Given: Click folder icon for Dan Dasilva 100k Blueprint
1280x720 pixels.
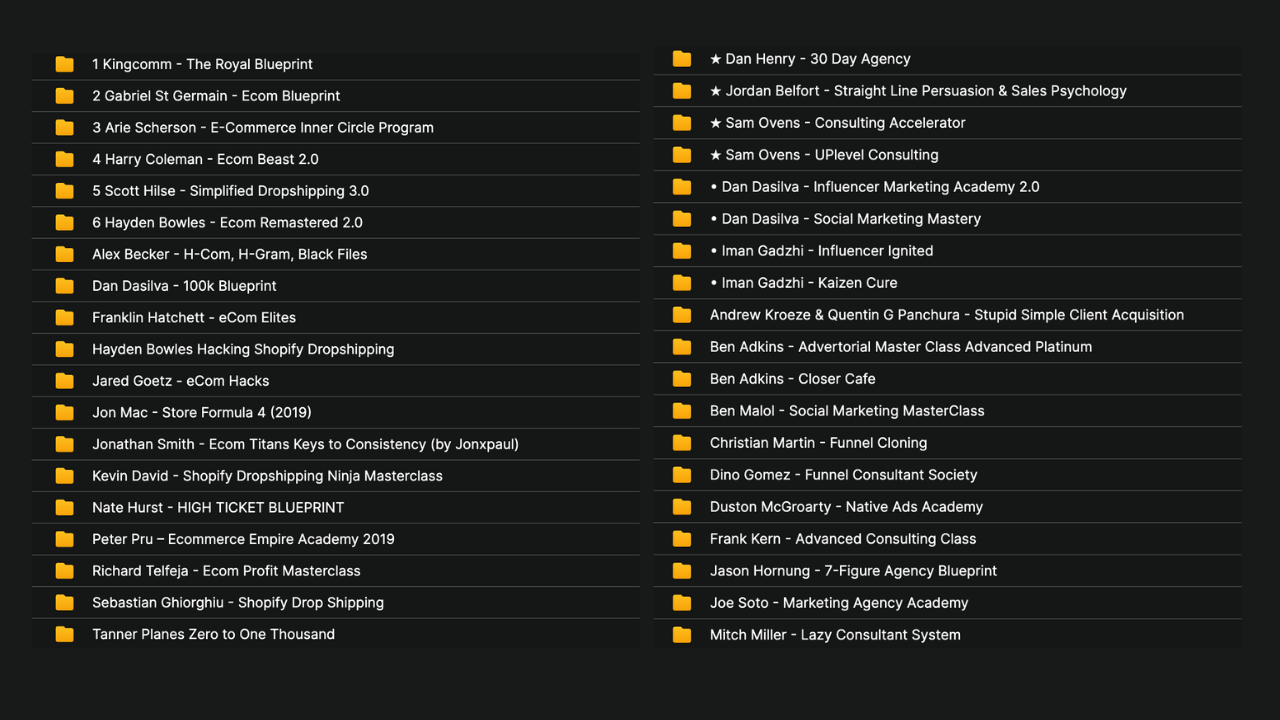Looking at the screenshot, I should point(65,286).
